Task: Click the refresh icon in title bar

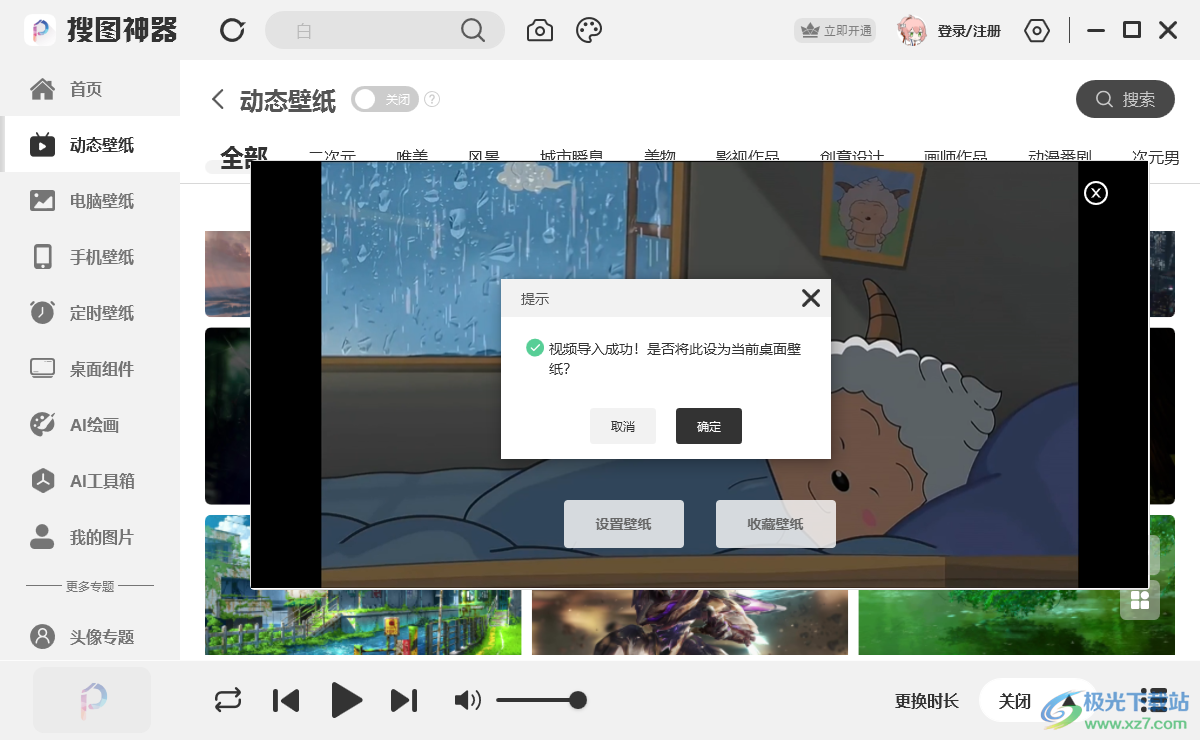Action: click(233, 30)
